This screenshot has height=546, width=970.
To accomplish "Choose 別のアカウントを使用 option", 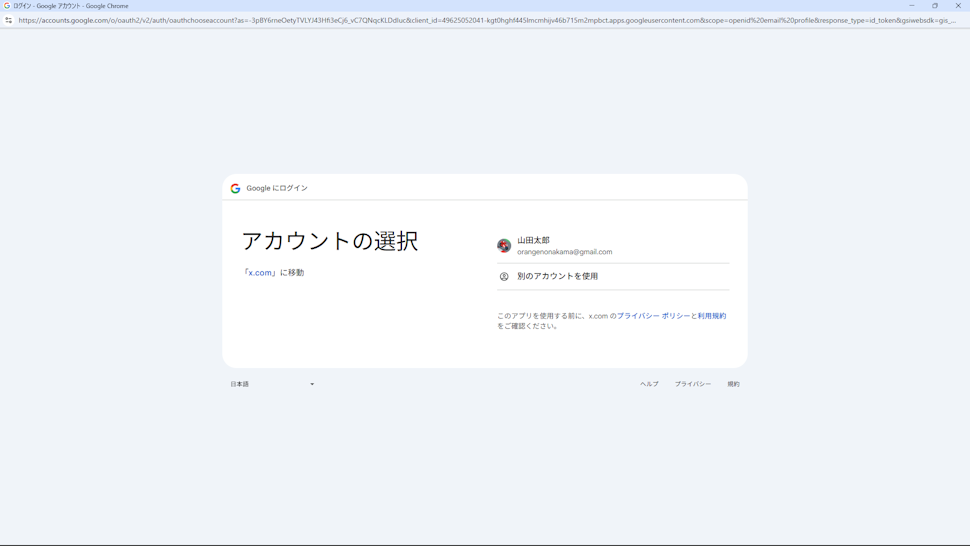I will (613, 276).
